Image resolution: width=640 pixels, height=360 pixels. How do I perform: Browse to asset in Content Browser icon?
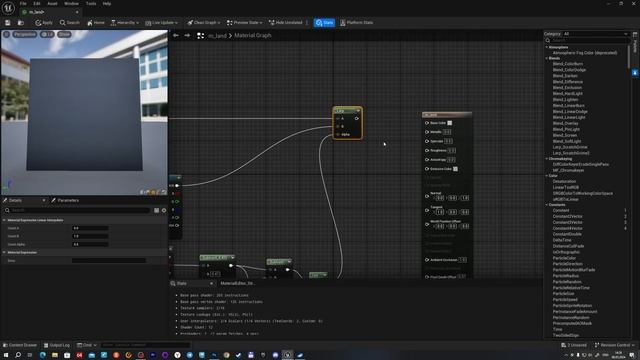pos(20,23)
